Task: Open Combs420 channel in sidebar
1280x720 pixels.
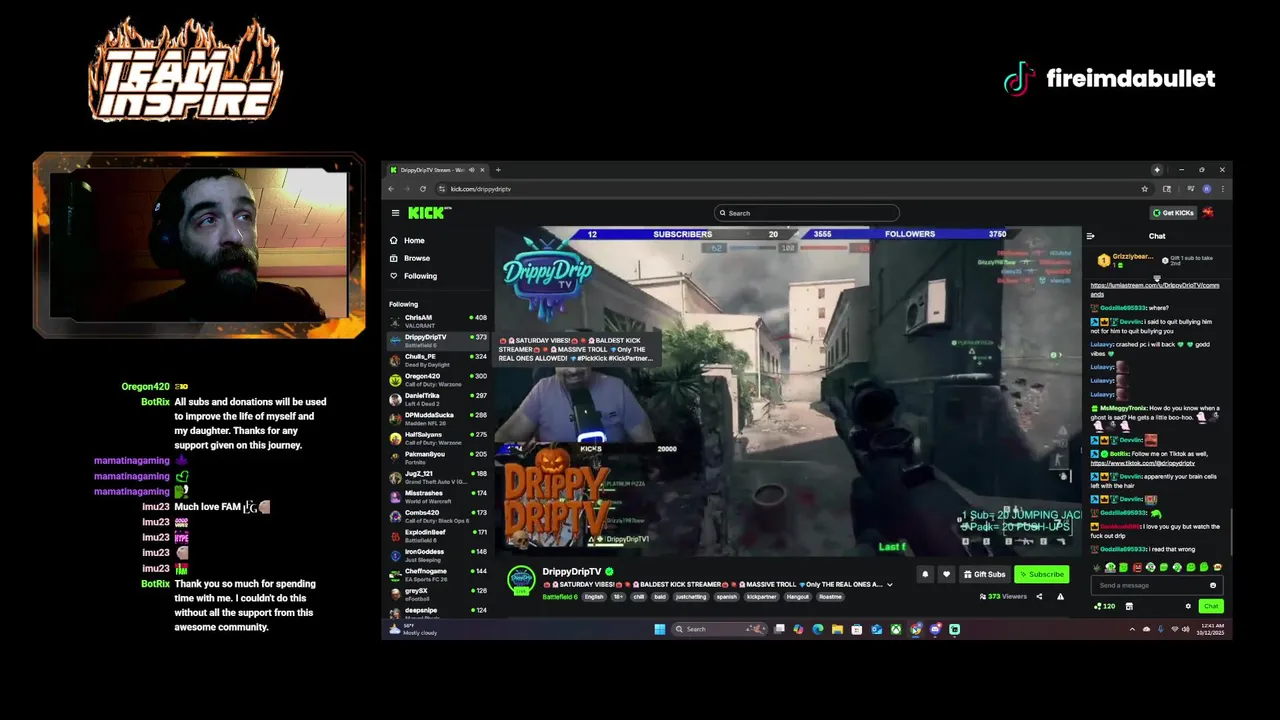Action: coord(438,516)
